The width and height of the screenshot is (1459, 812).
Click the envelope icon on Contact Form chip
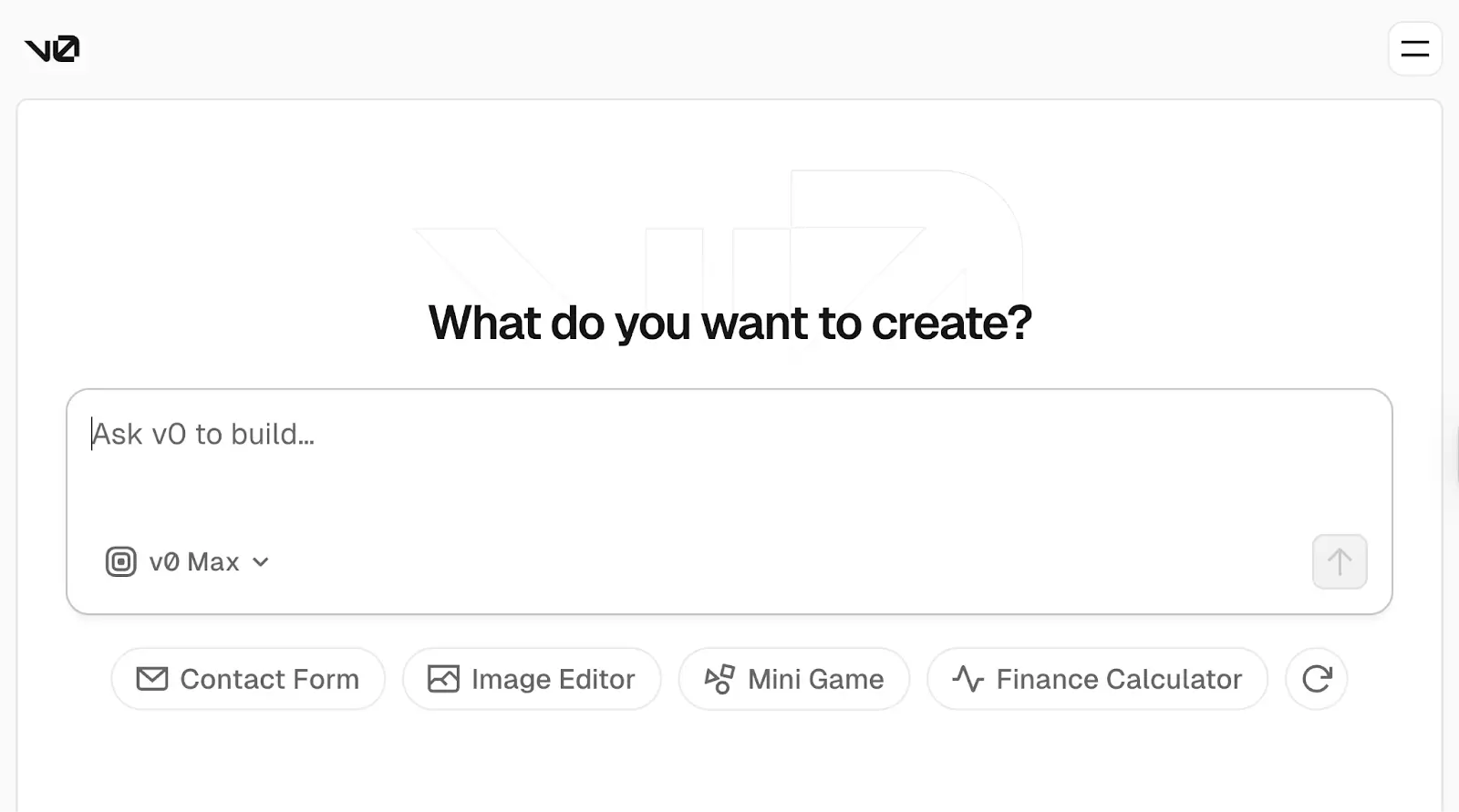[x=152, y=679]
